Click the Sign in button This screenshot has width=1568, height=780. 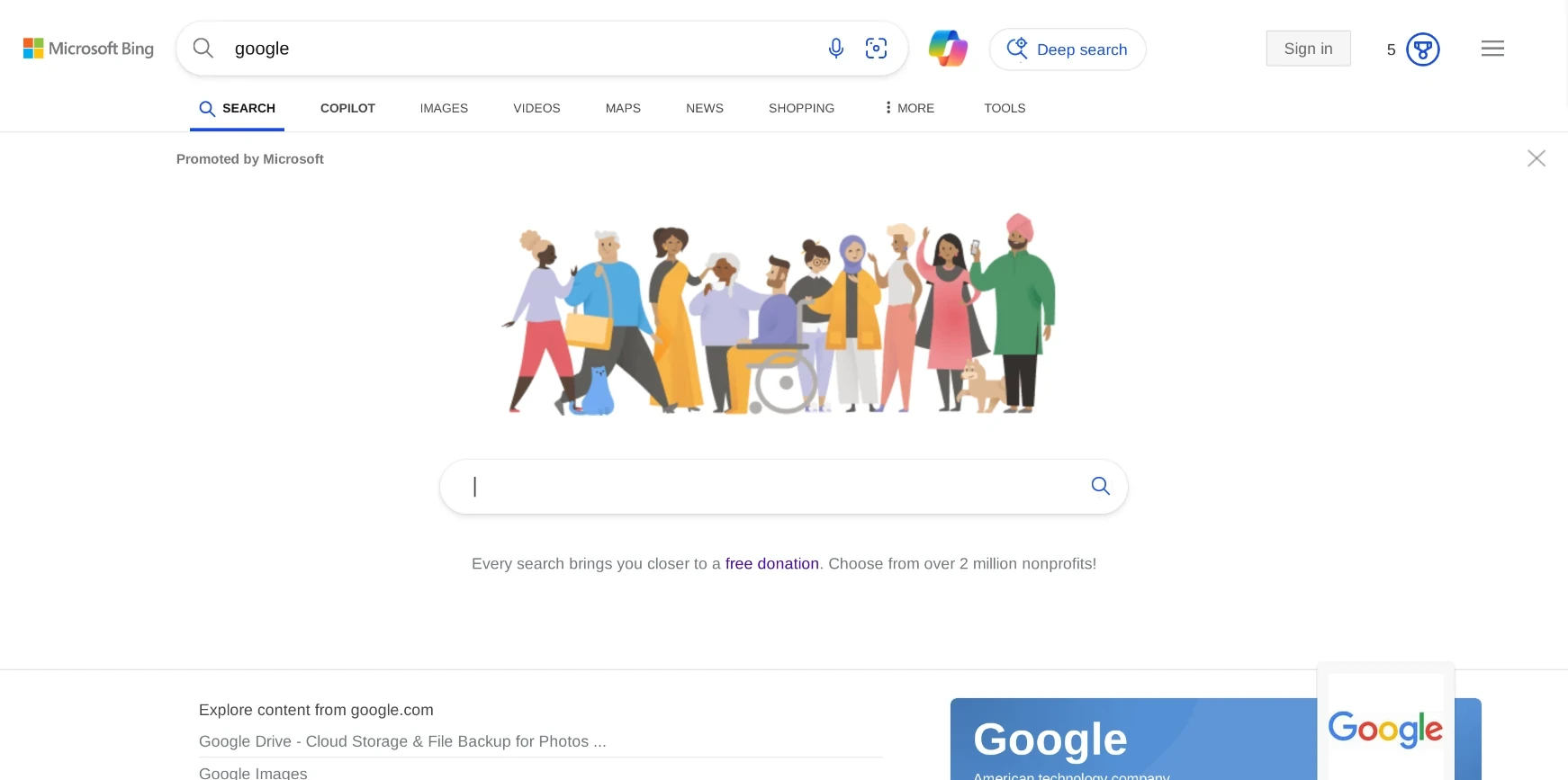[x=1308, y=49]
